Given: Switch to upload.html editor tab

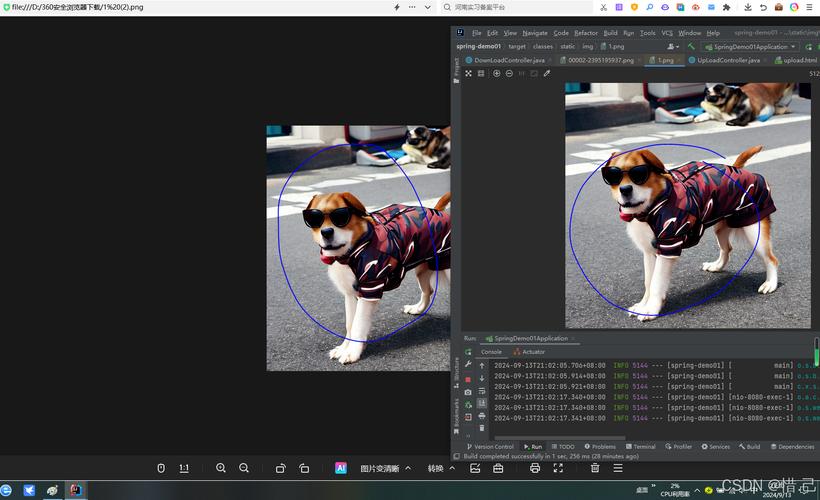Looking at the screenshot, I should point(796,60).
